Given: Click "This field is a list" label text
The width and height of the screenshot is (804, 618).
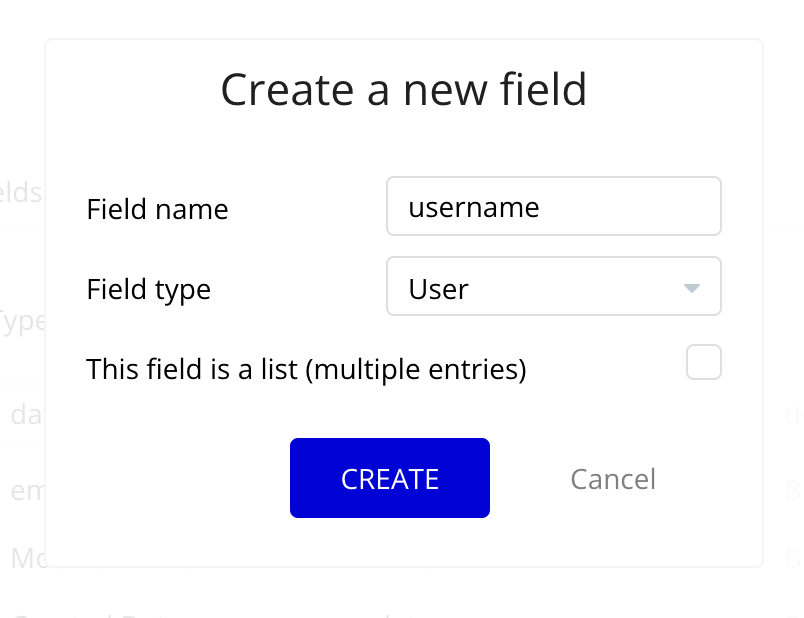Looking at the screenshot, I should (x=306, y=370).
